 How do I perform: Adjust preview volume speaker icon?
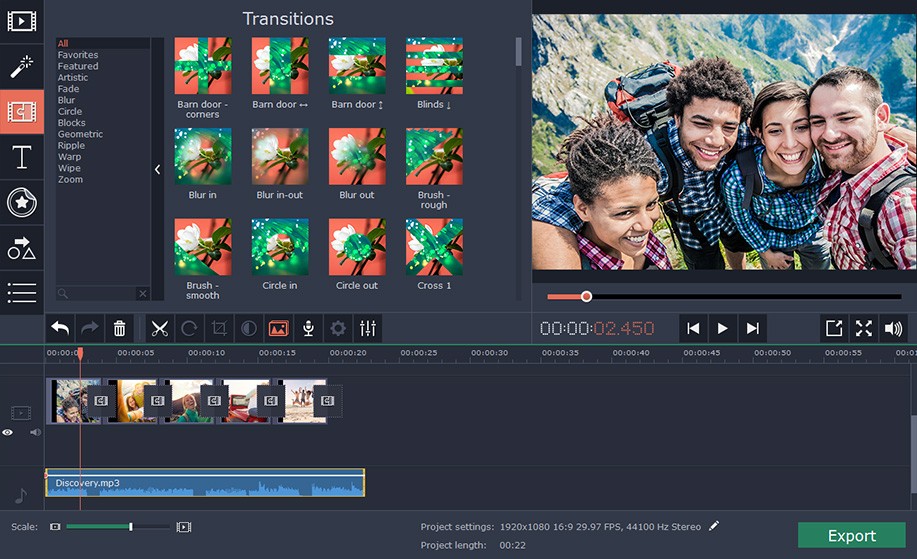click(x=894, y=329)
